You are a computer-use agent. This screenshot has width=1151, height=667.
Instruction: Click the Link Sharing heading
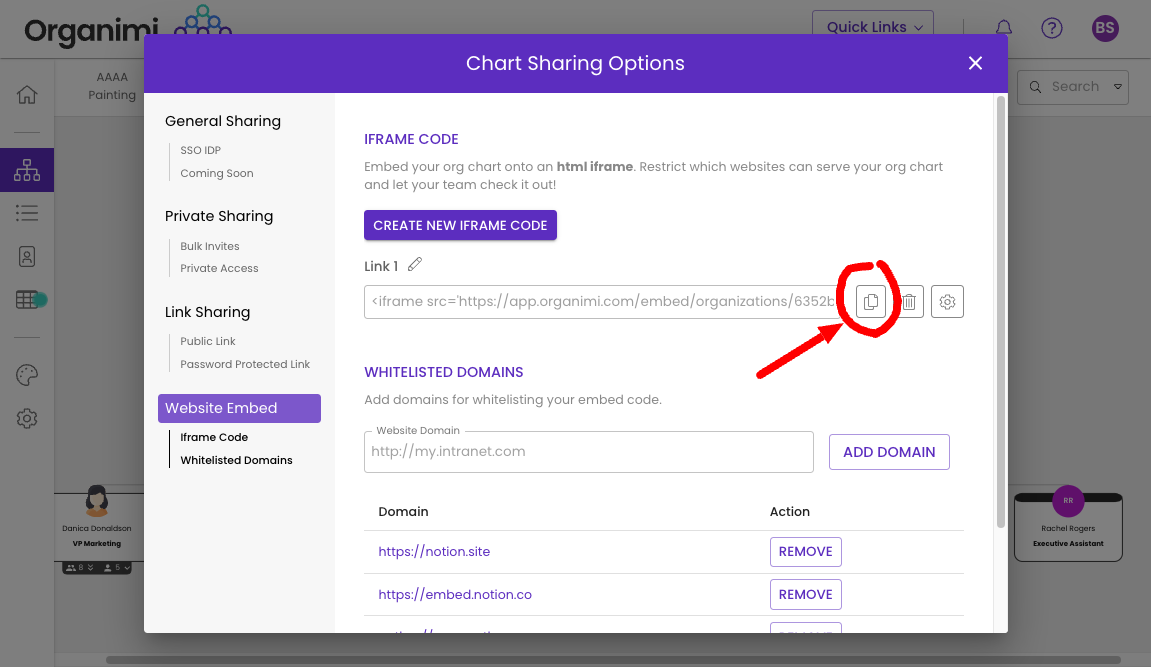point(207,312)
